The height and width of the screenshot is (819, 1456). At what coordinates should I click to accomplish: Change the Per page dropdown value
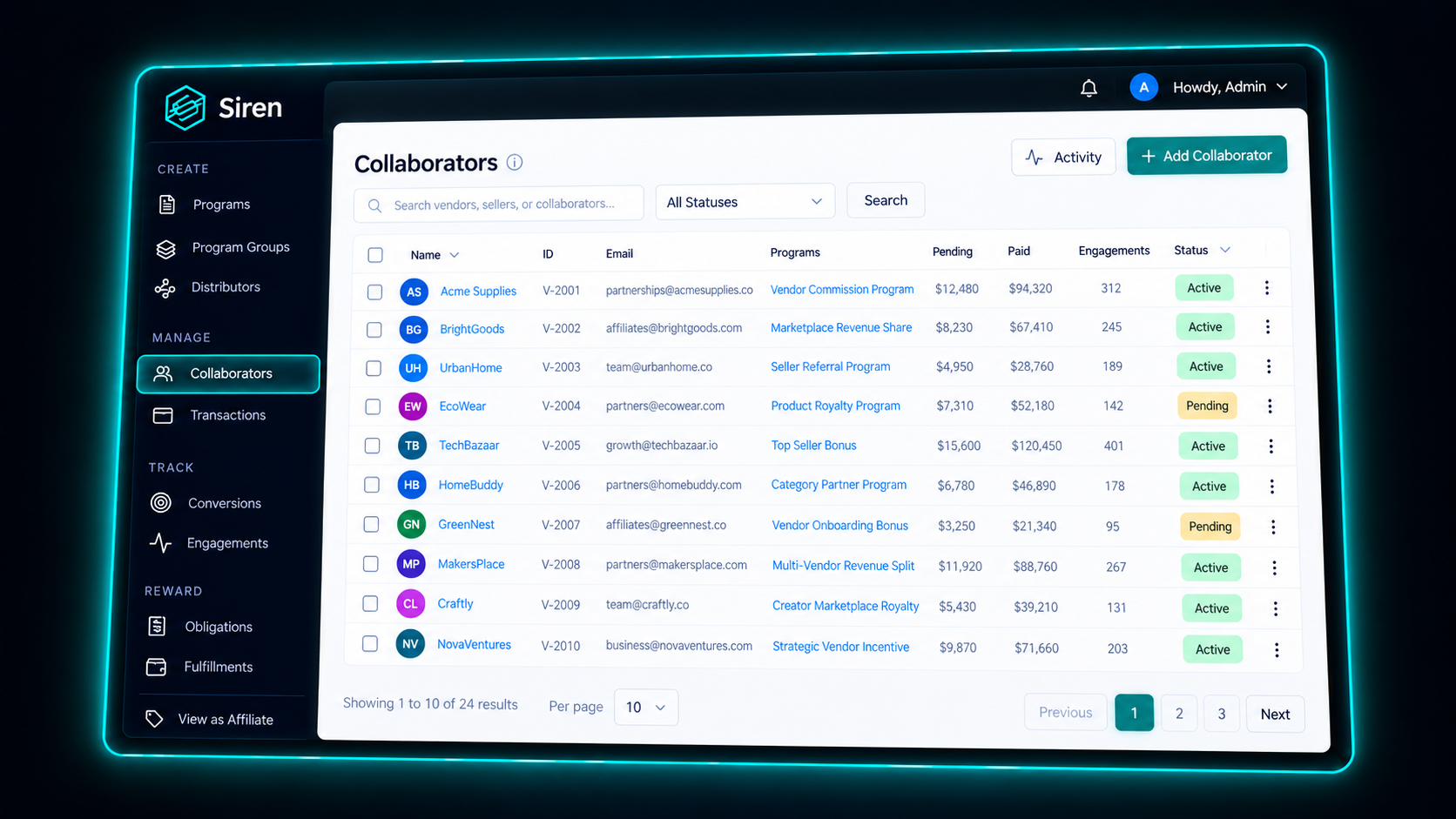(646, 708)
